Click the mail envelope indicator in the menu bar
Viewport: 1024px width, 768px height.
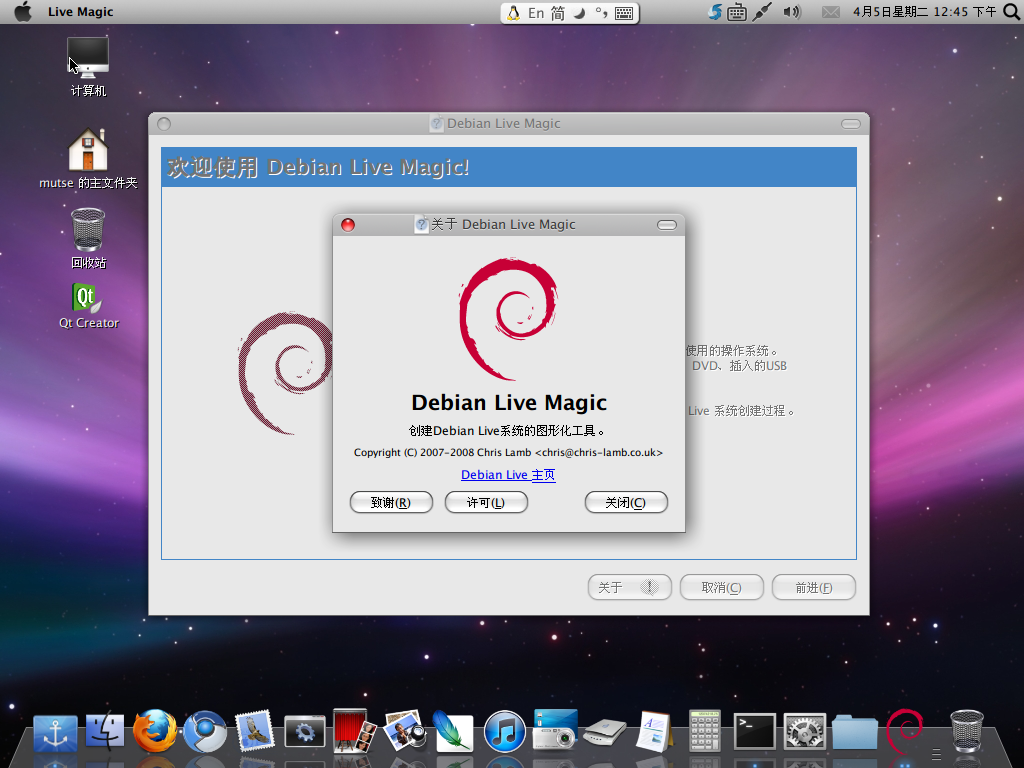tap(831, 12)
